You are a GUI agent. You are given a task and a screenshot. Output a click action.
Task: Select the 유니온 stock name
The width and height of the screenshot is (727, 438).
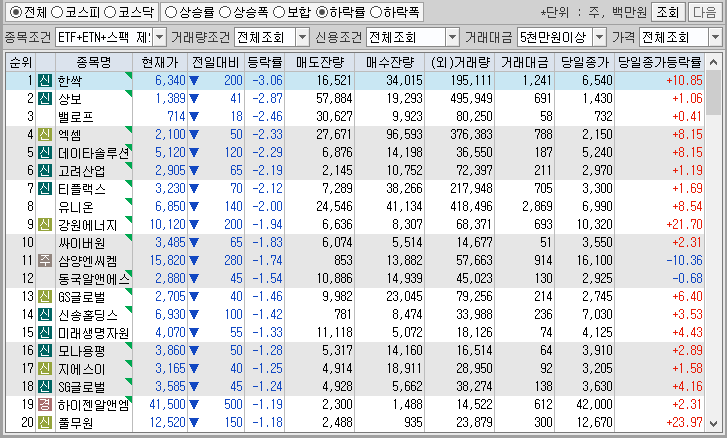click(x=76, y=207)
